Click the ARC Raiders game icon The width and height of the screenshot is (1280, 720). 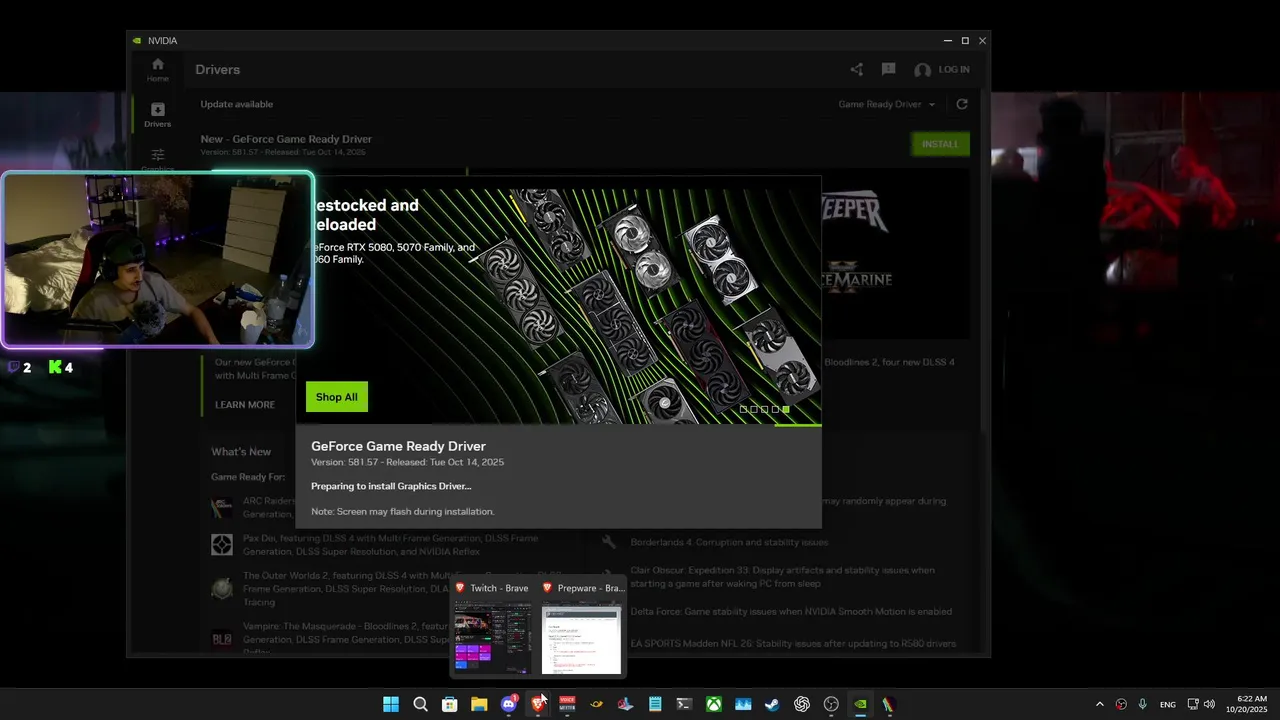(x=222, y=507)
